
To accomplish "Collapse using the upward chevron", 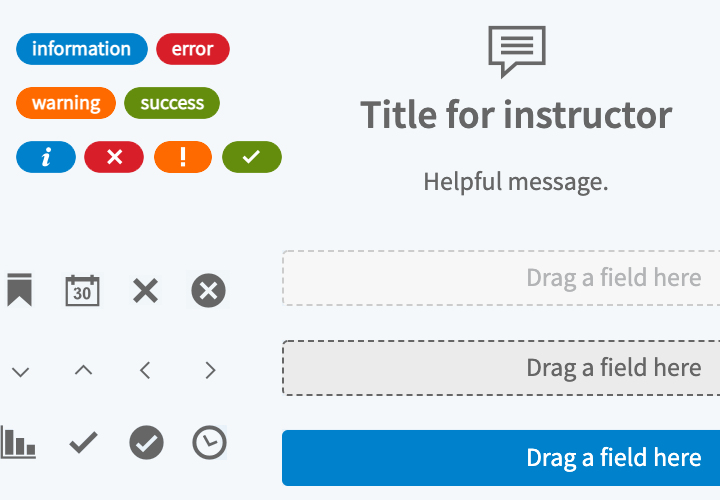I will pos(84,370).
